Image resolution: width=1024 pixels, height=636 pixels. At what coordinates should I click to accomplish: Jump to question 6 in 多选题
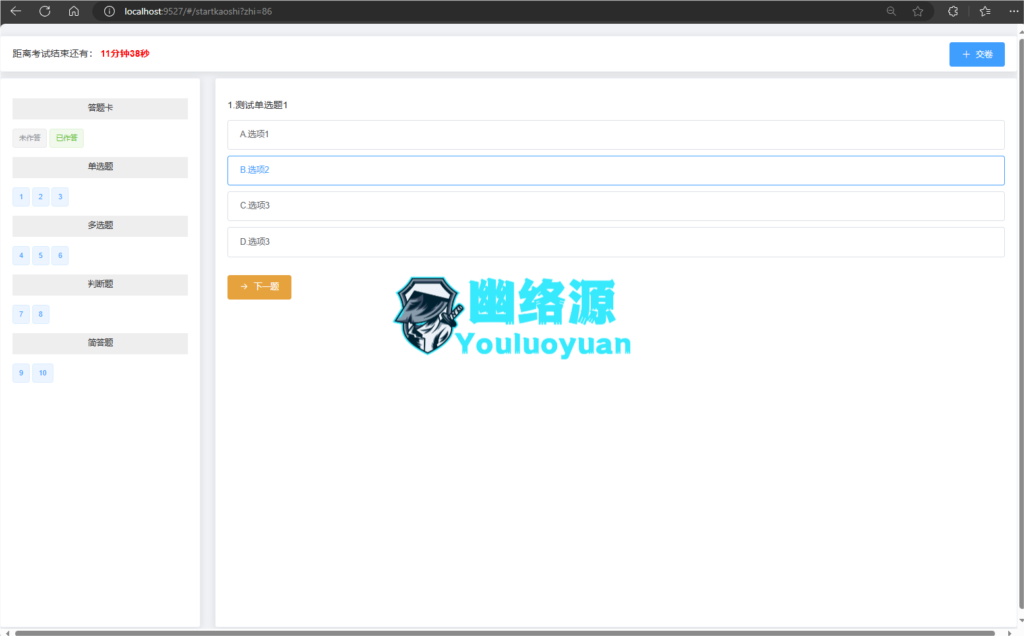click(x=60, y=255)
